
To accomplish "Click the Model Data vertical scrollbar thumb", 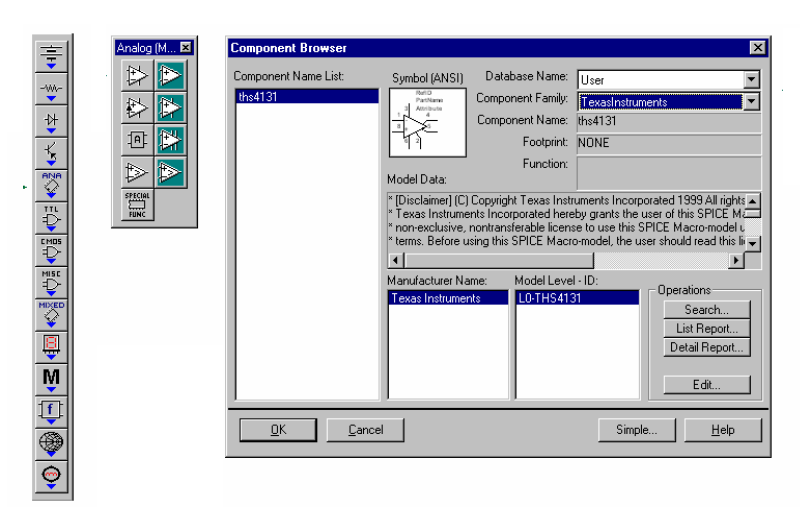I will [753, 213].
